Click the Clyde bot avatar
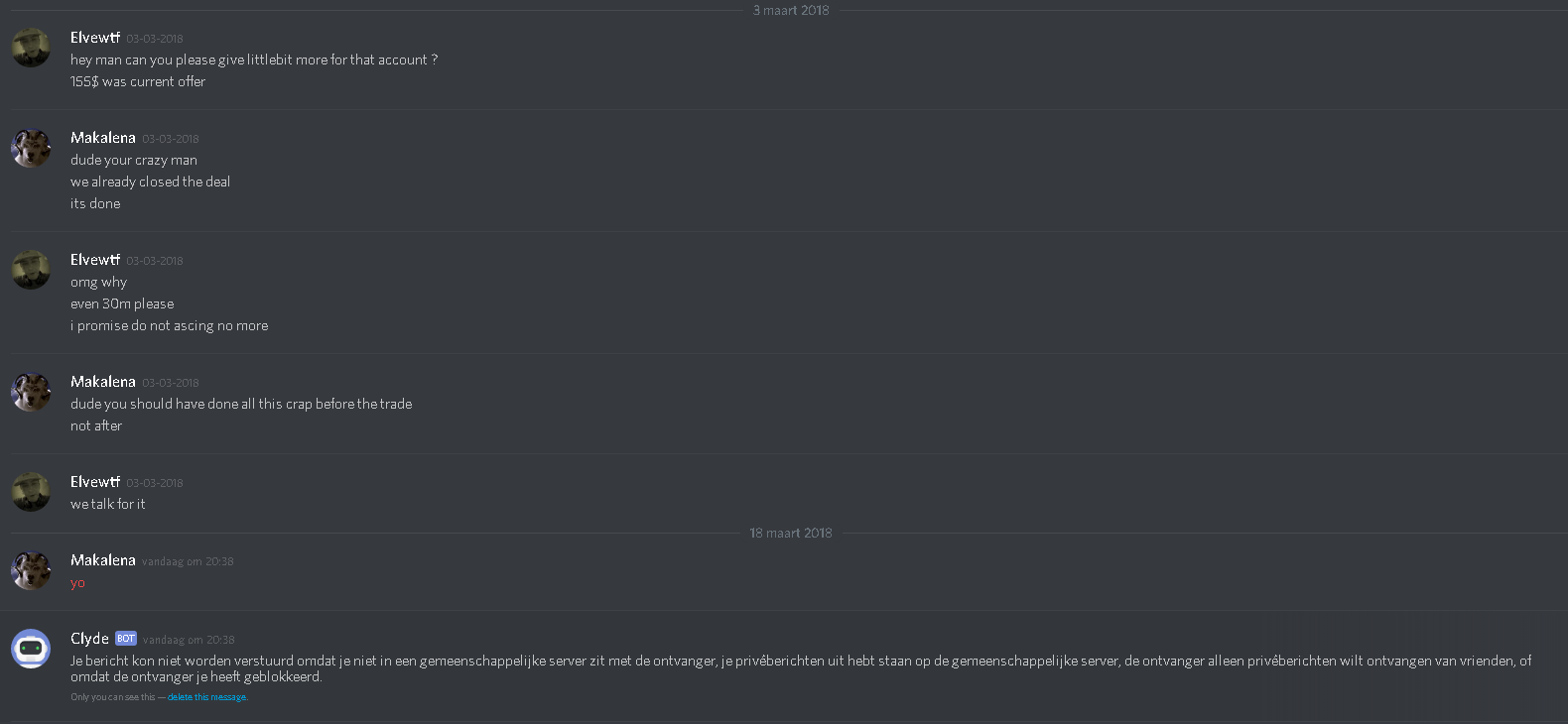The width and height of the screenshot is (1568, 724). [31, 649]
